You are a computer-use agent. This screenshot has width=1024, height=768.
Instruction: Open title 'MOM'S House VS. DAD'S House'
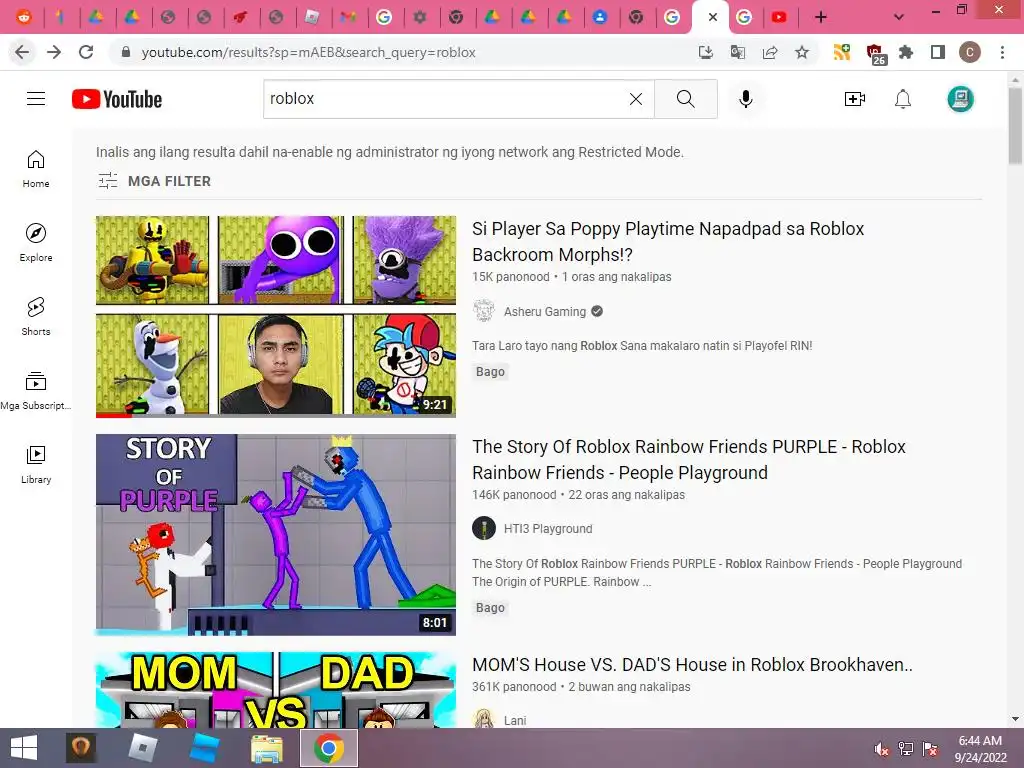pos(692,665)
